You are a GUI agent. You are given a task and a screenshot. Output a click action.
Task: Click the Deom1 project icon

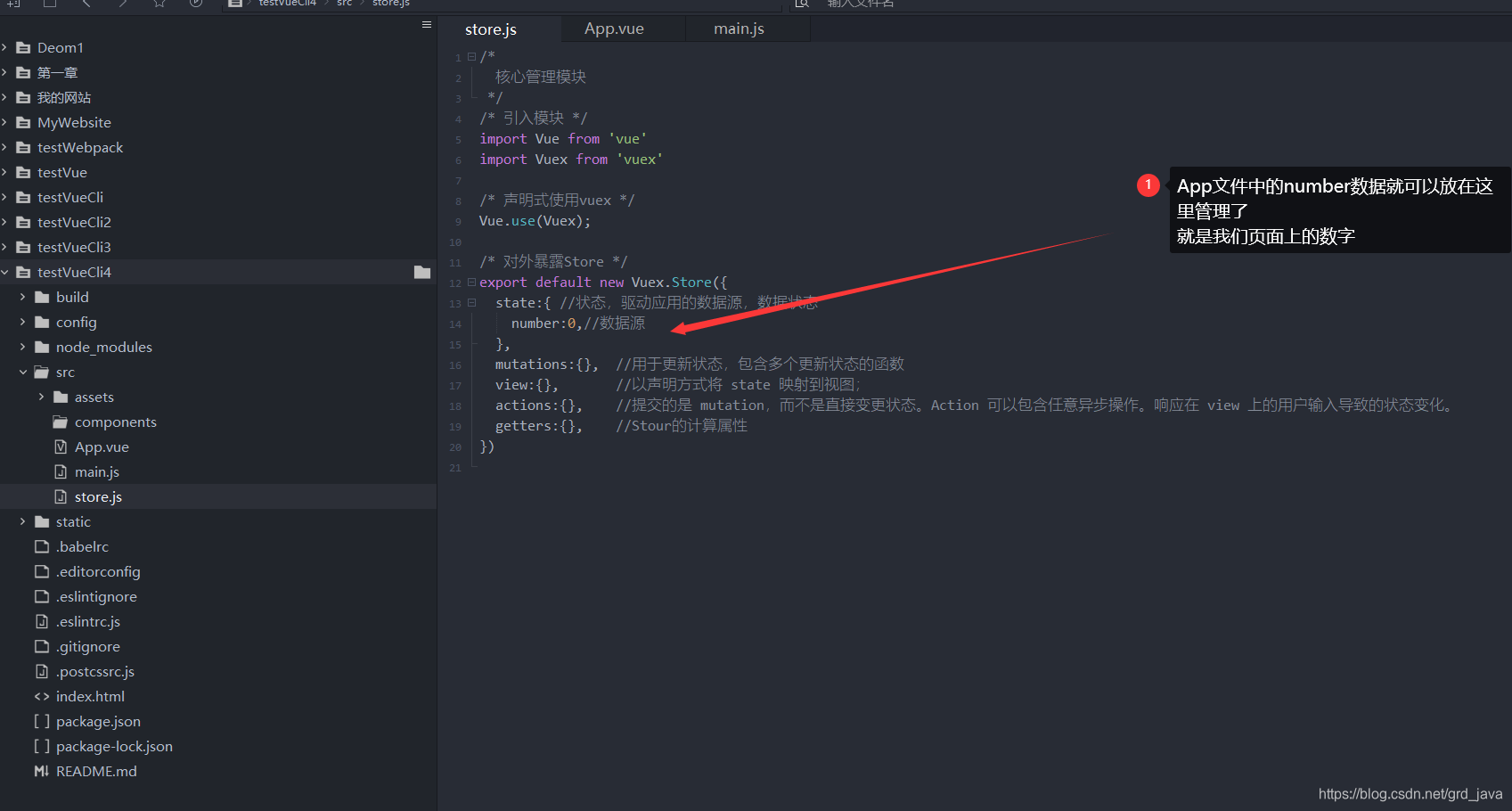point(23,47)
